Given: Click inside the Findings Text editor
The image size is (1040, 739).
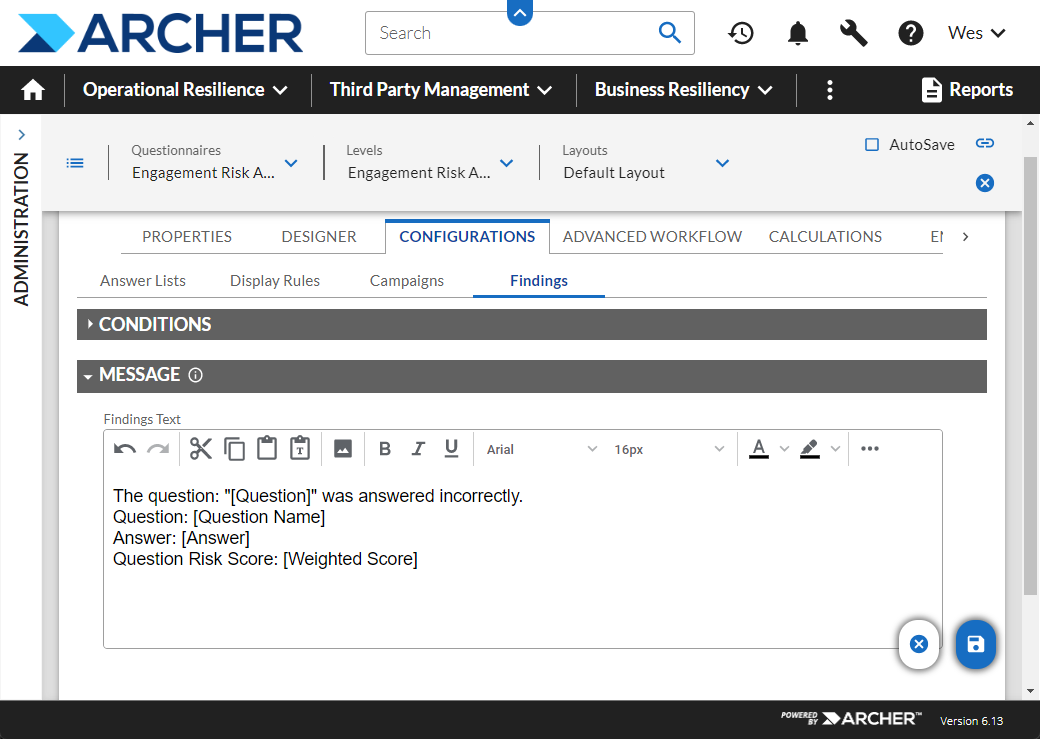Looking at the screenshot, I should pyautogui.click(x=522, y=557).
